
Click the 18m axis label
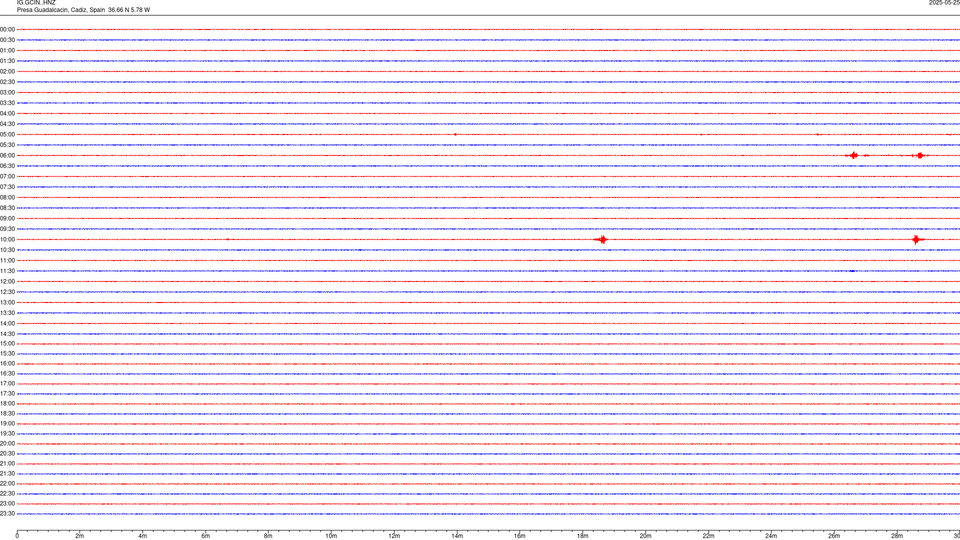(x=582, y=536)
